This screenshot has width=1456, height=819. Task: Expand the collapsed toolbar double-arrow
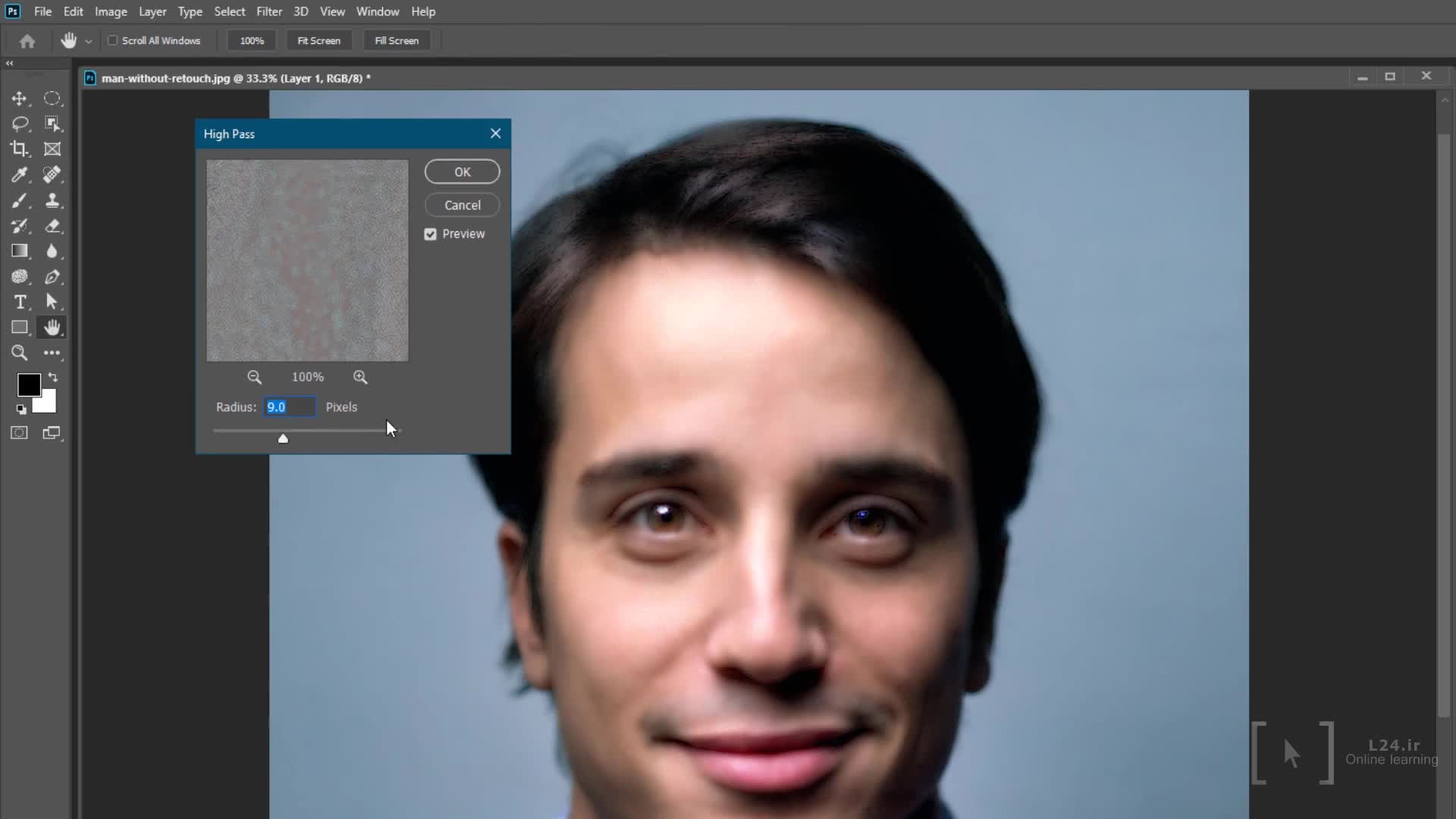point(10,63)
